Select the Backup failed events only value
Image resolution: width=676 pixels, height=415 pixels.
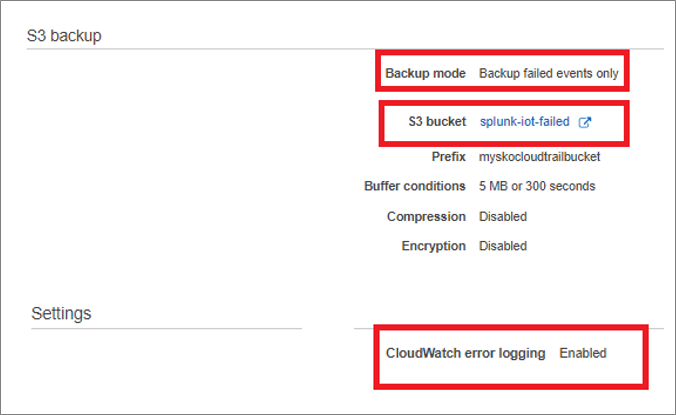549,73
